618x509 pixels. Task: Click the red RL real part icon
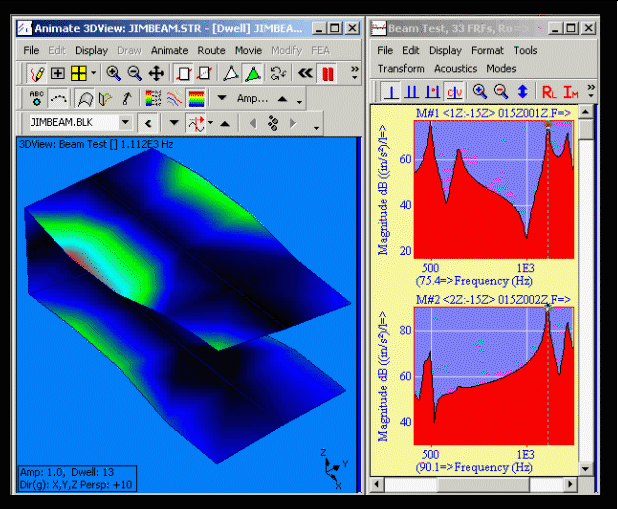pos(549,92)
